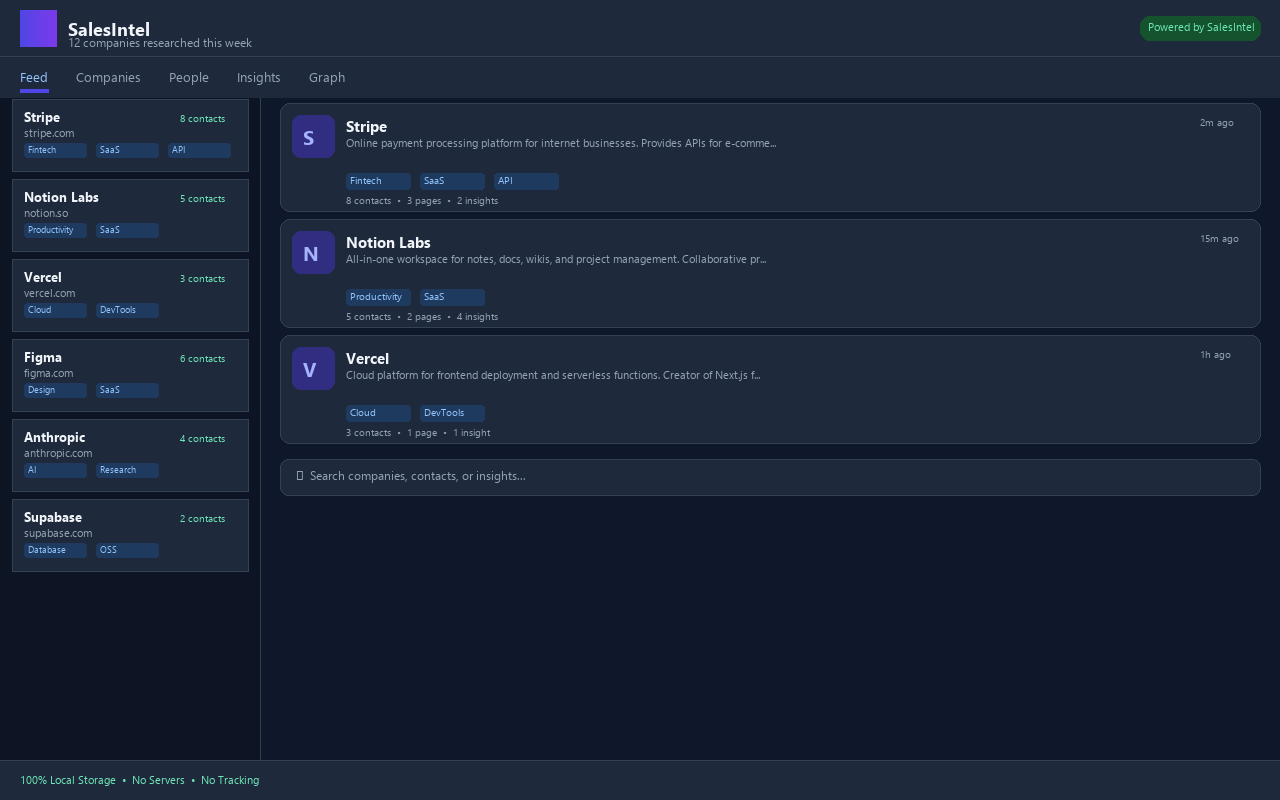Click the sidebar vercel.com domain text
The height and width of the screenshot is (800, 1280).
coord(50,293)
